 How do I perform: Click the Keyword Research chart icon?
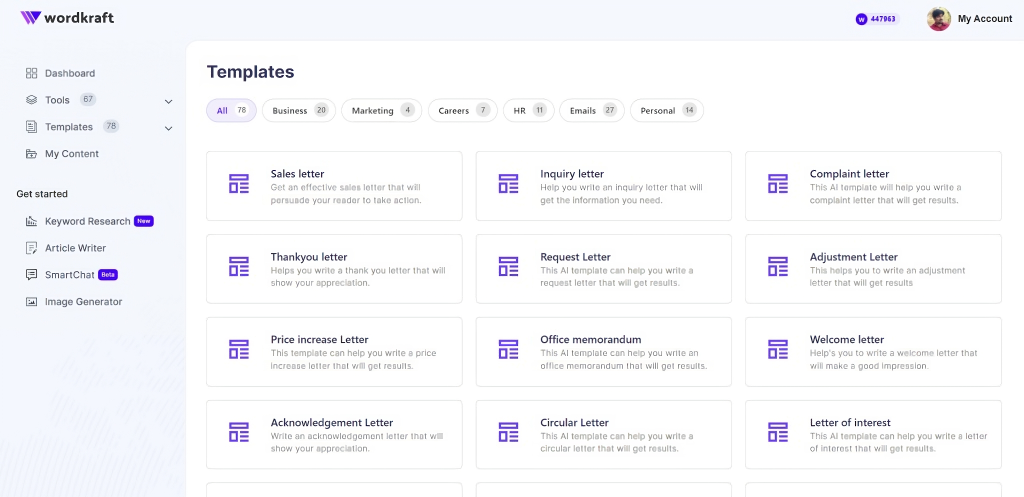[x=31, y=221]
